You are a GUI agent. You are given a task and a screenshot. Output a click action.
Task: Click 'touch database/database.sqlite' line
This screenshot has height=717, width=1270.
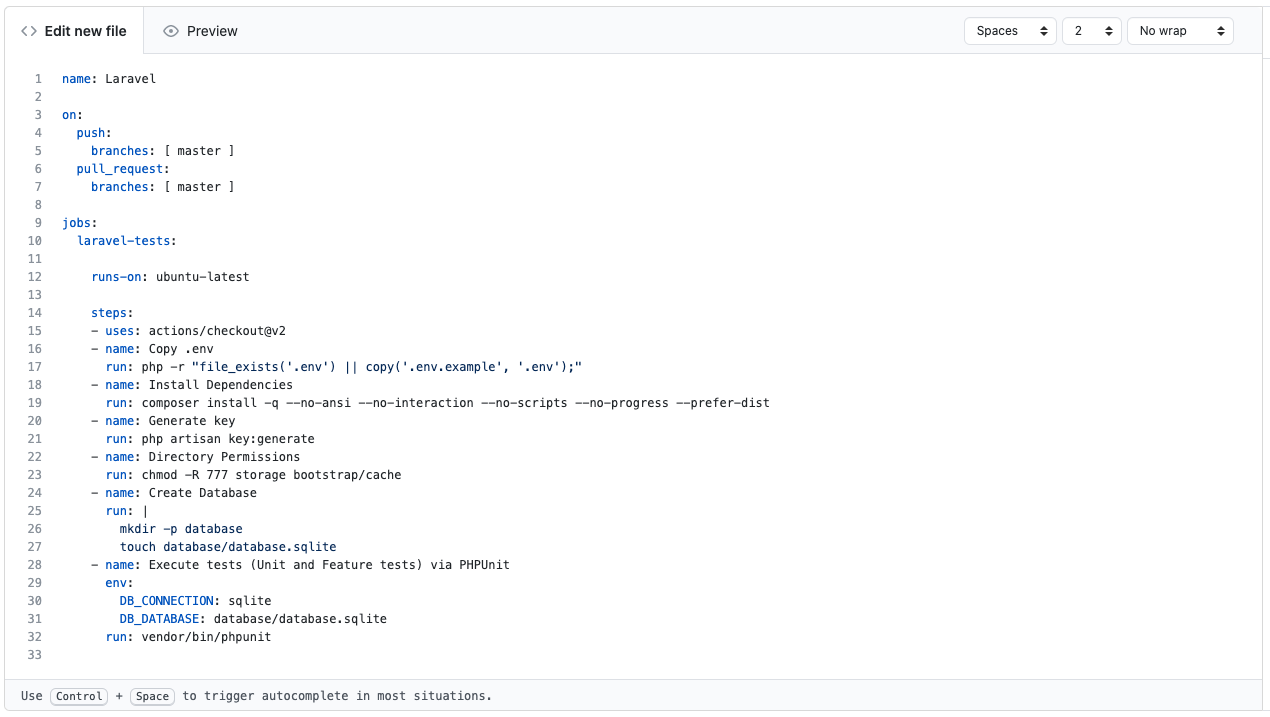[x=228, y=547]
